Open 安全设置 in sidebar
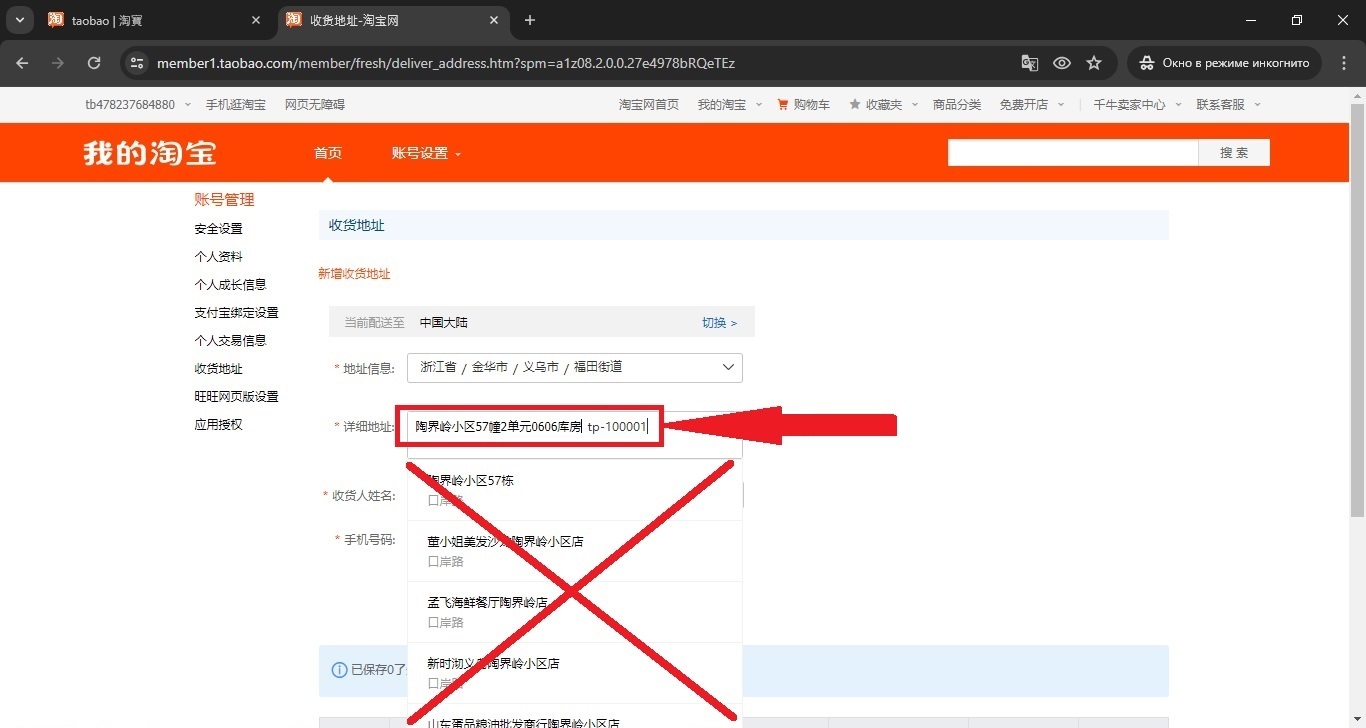Screen dimensions: 1366x728 tap(218, 229)
